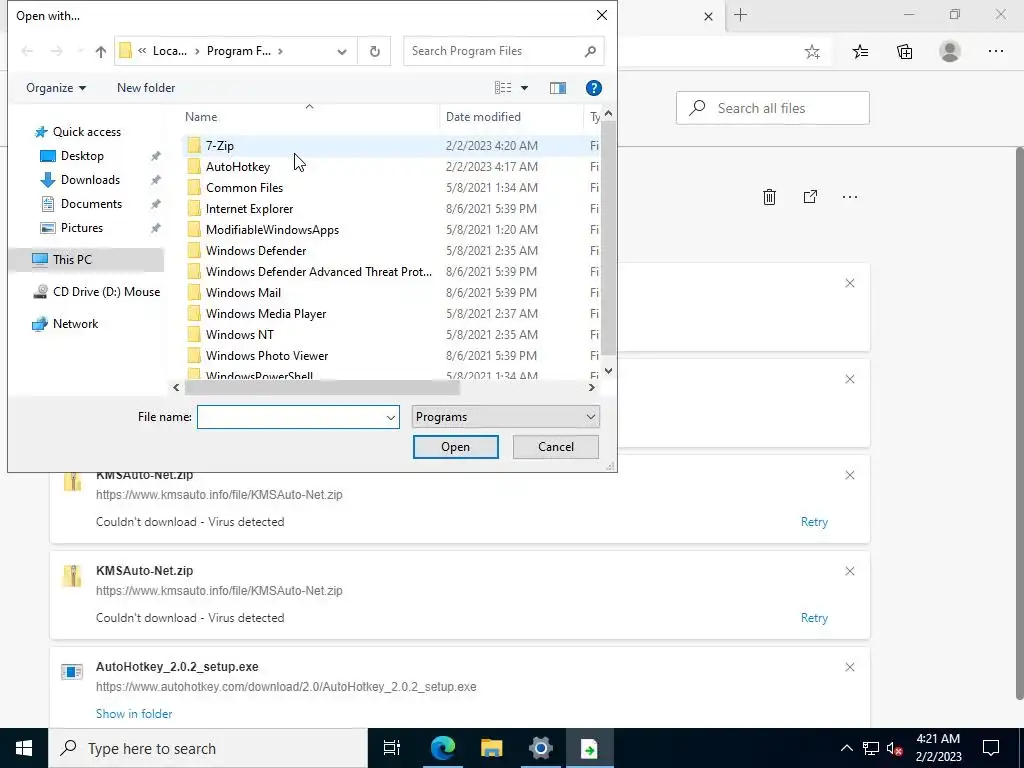
Task: Open Edge Collections icon
Action: coord(904,52)
